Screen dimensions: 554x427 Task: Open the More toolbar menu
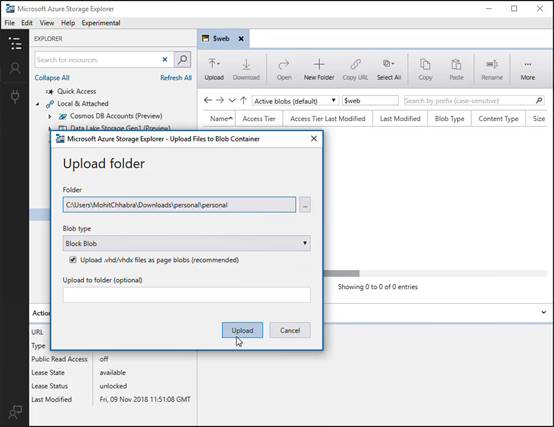[x=528, y=70]
